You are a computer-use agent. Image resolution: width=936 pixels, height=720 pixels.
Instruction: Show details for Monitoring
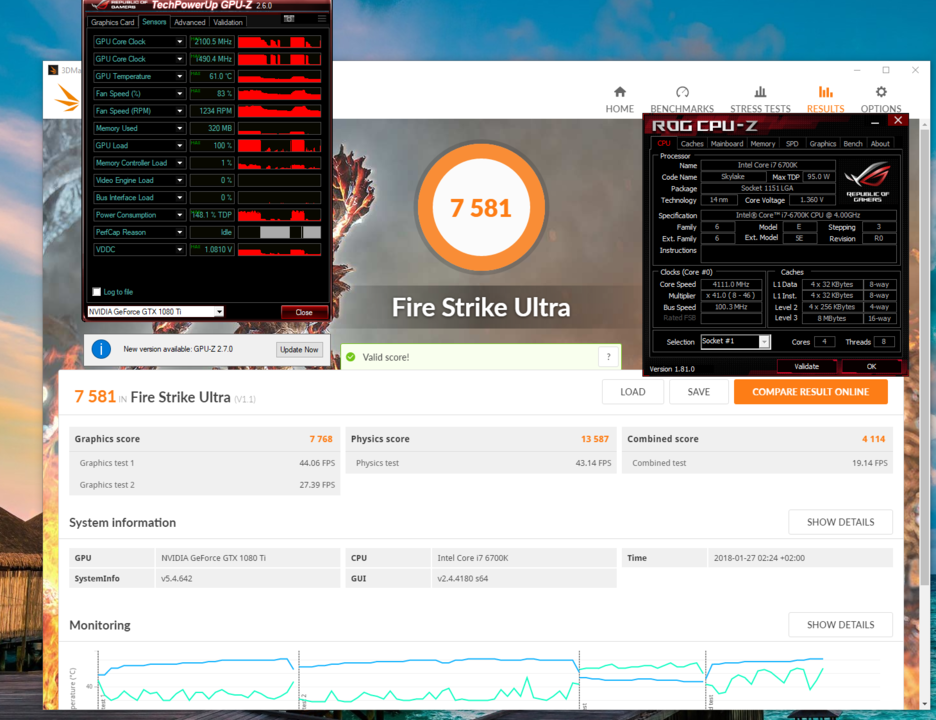coord(840,624)
